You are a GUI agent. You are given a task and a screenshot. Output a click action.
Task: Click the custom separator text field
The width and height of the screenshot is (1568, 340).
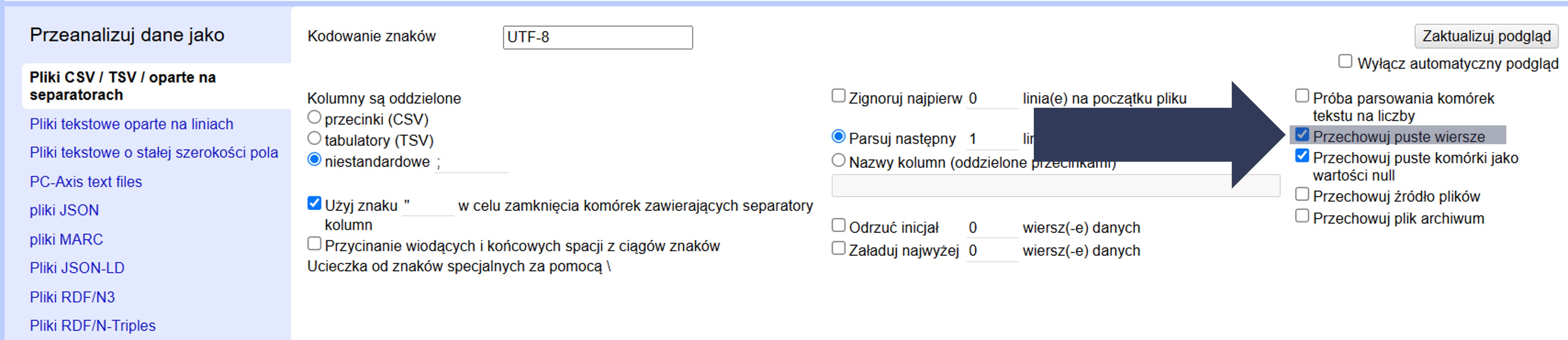[471, 163]
